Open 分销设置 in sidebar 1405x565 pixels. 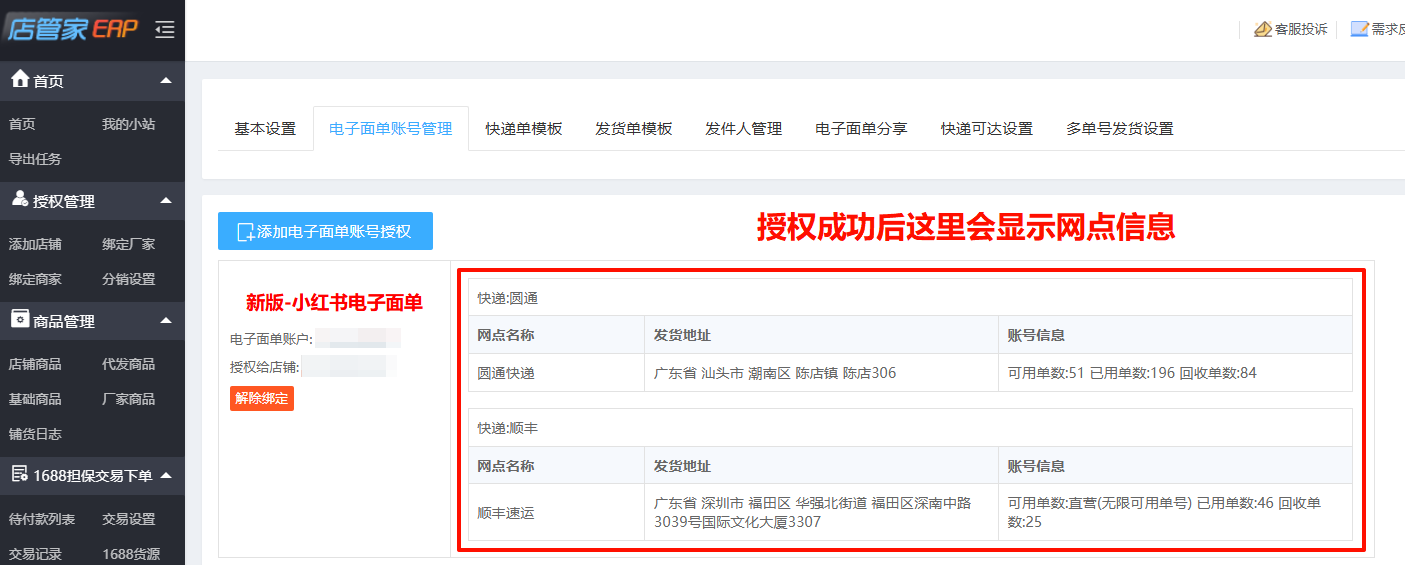coord(128,279)
